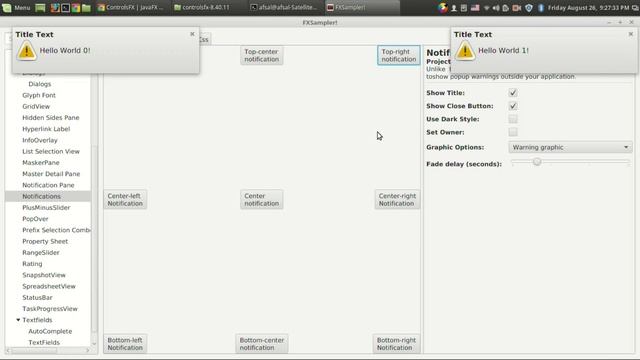Select Property Sheet sample
The height and width of the screenshot is (360, 640).
(x=45, y=241)
